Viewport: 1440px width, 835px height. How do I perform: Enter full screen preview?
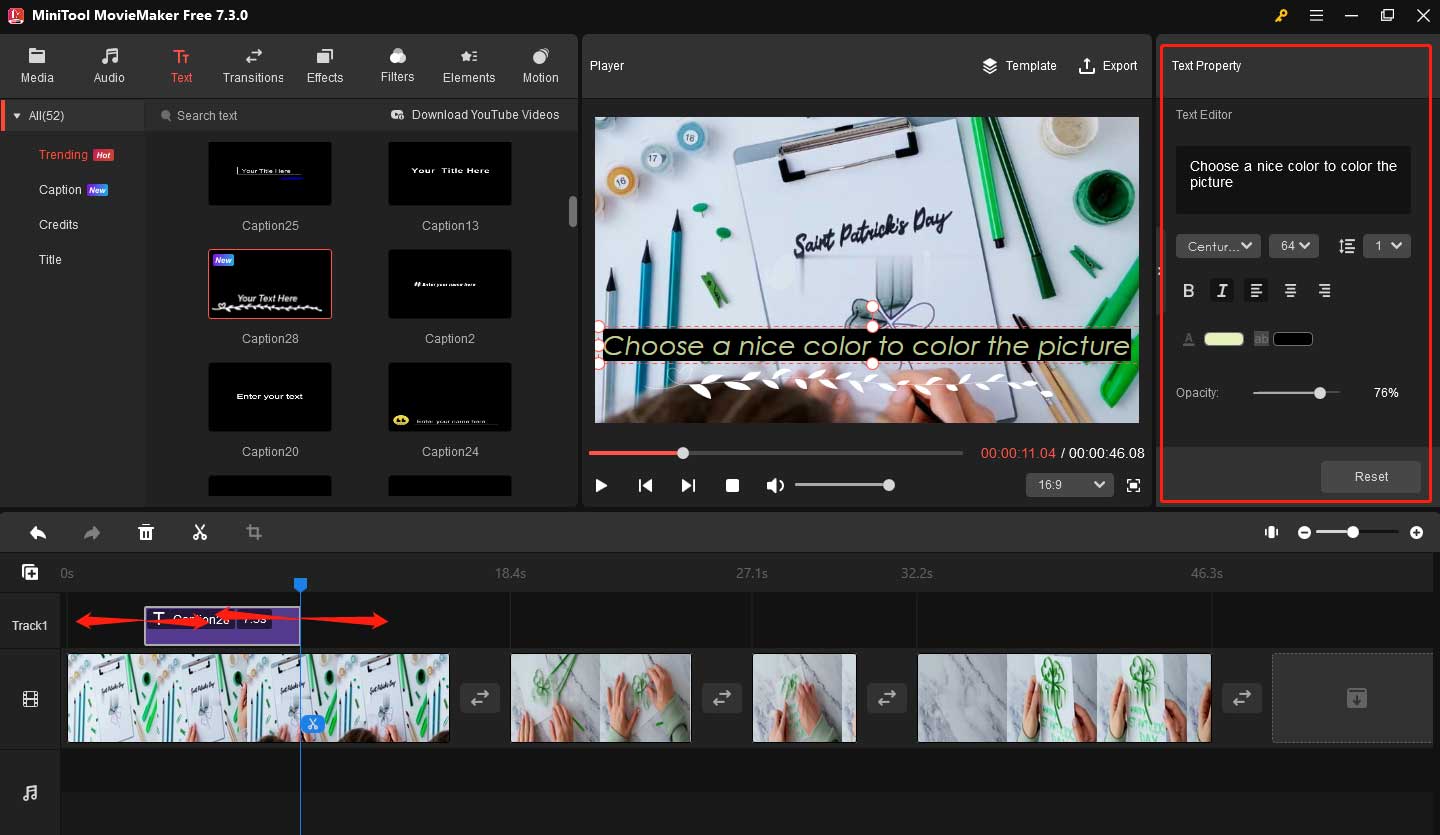click(x=1133, y=485)
